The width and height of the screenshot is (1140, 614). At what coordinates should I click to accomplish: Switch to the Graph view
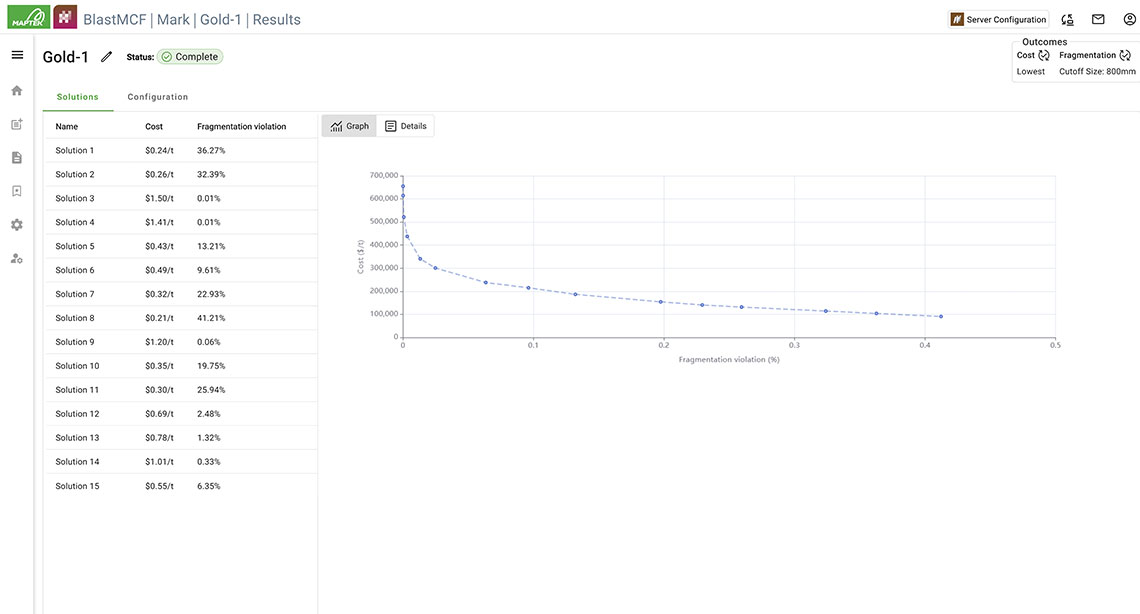click(x=349, y=126)
